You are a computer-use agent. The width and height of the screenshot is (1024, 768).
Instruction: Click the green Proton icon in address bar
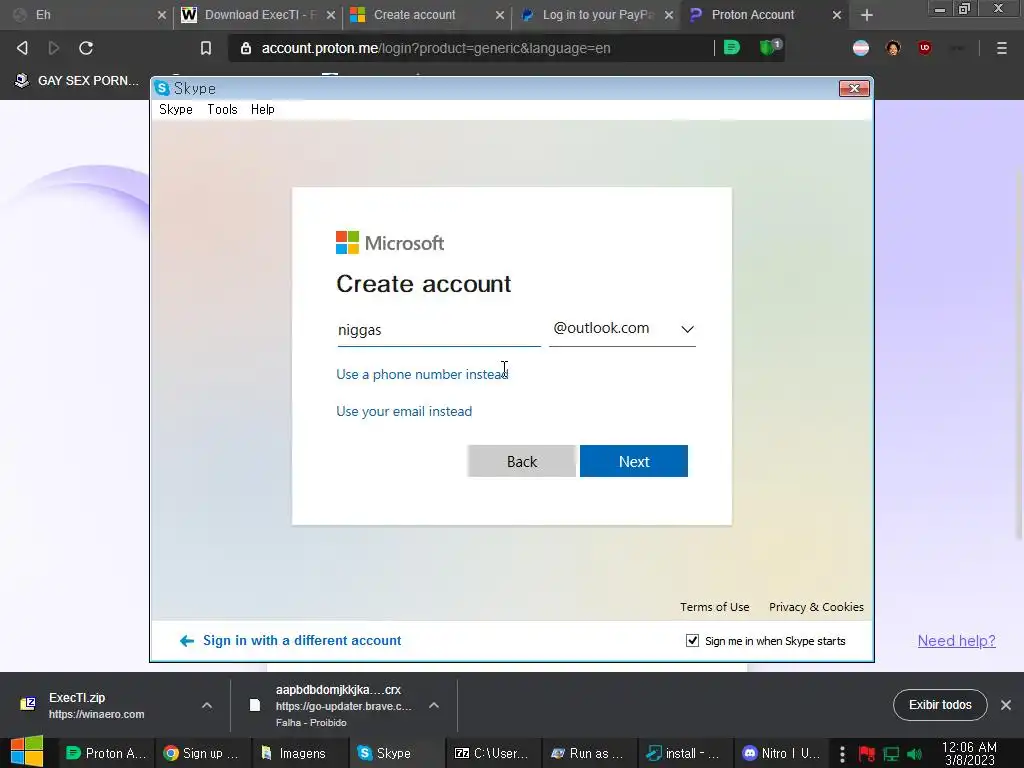pos(732,48)
